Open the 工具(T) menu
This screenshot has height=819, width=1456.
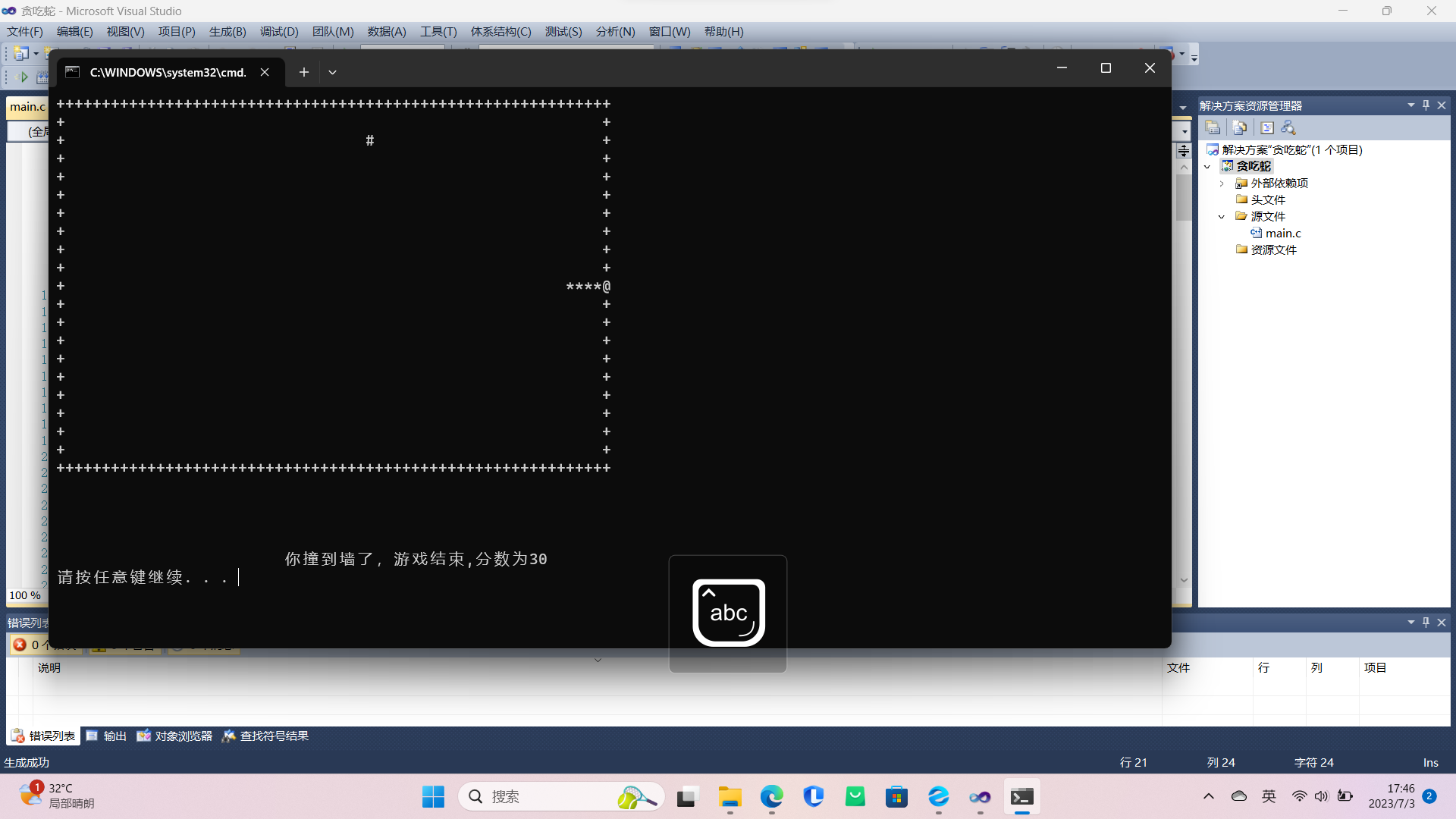[438, 31]
